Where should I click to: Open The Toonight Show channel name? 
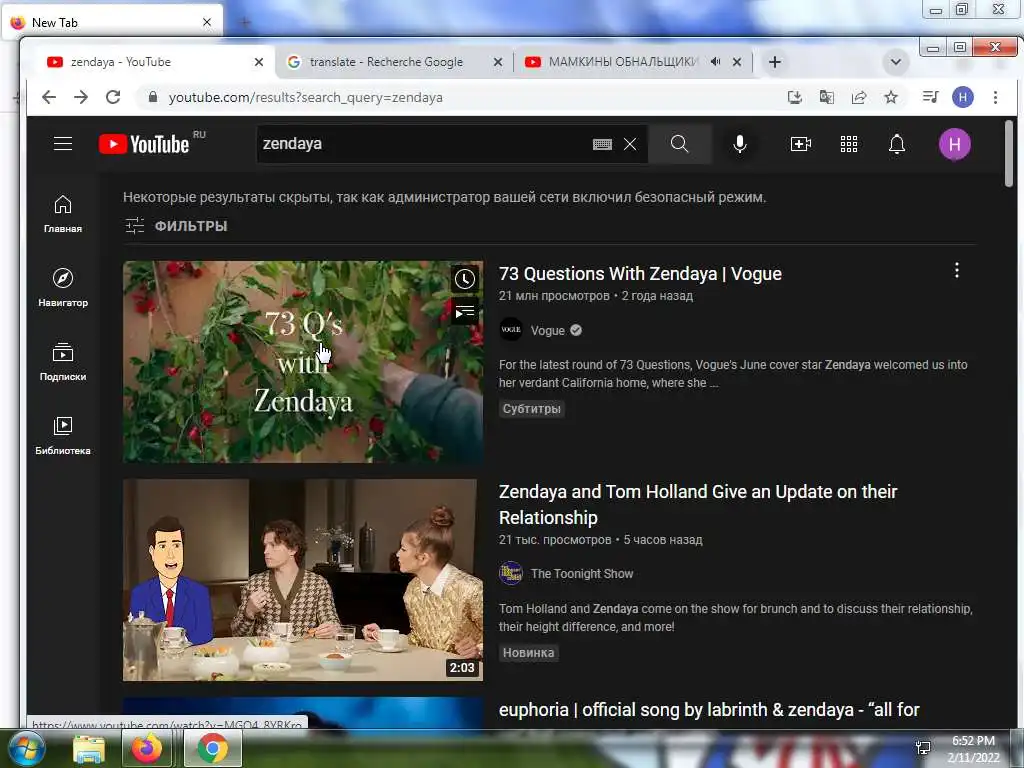pos(582,573)
